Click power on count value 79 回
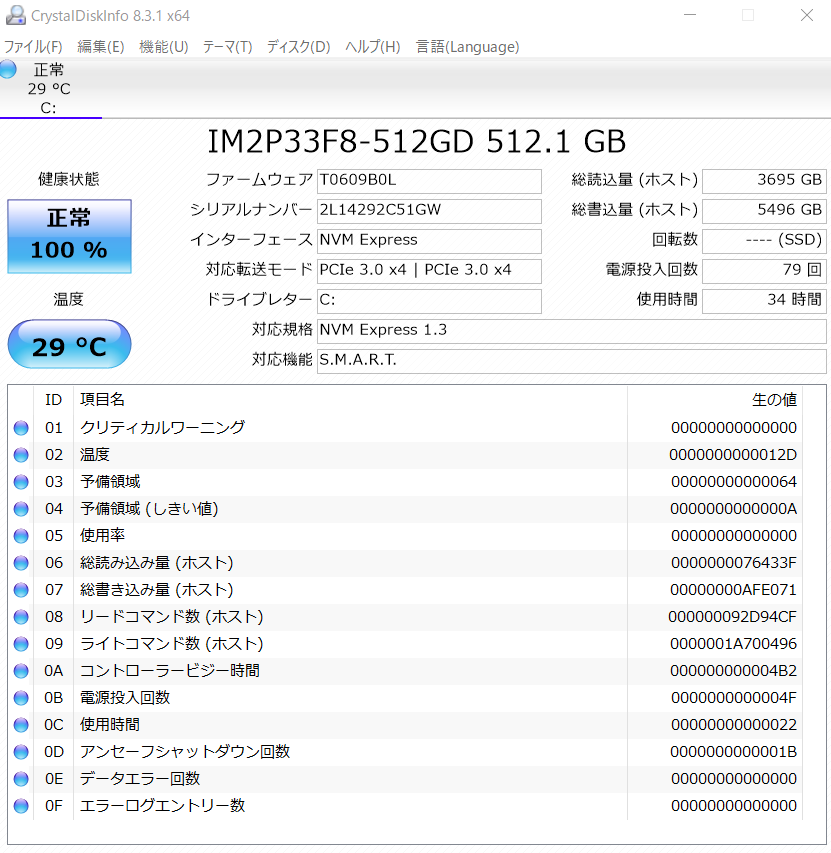The height and width of the screenshot is (853, 831). click(764, 270)
